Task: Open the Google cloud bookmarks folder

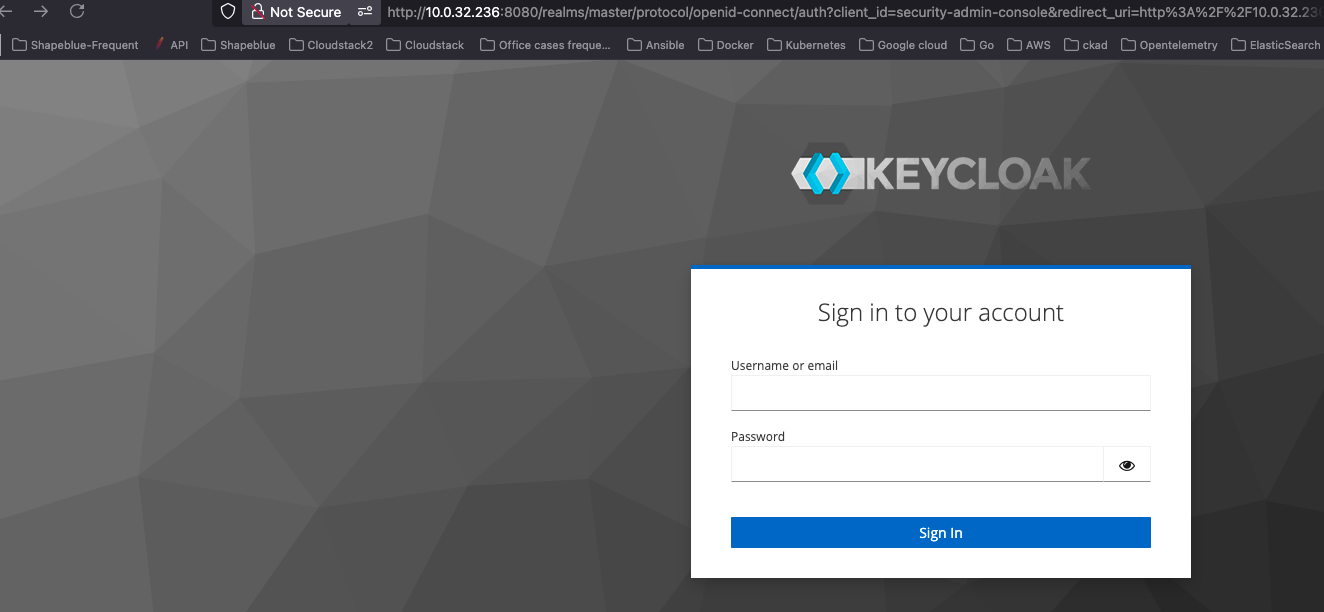Action: tap(903, 45)
